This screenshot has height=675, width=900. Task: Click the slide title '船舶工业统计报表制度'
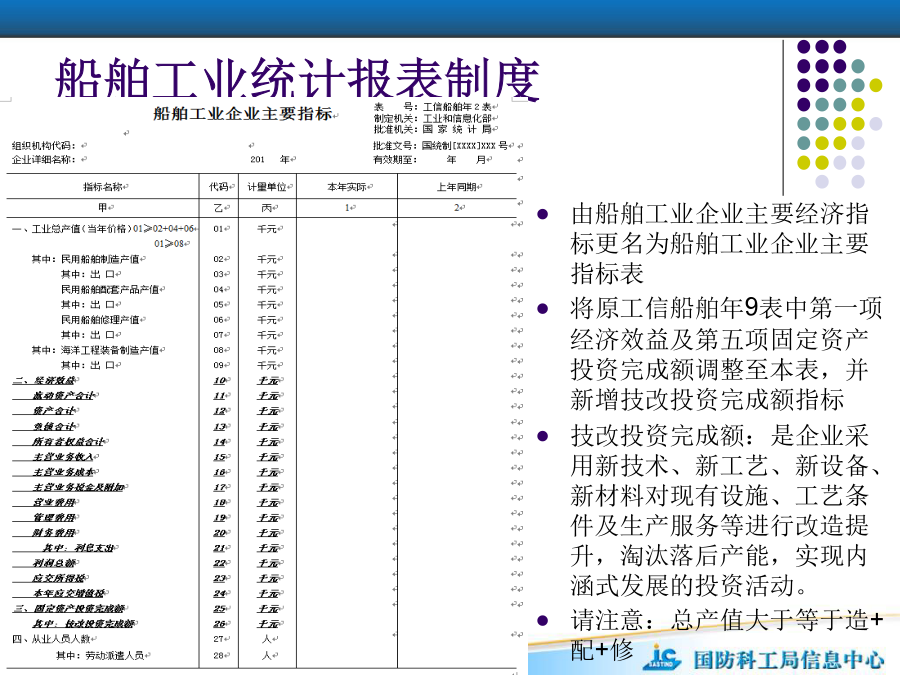point(297,79)
